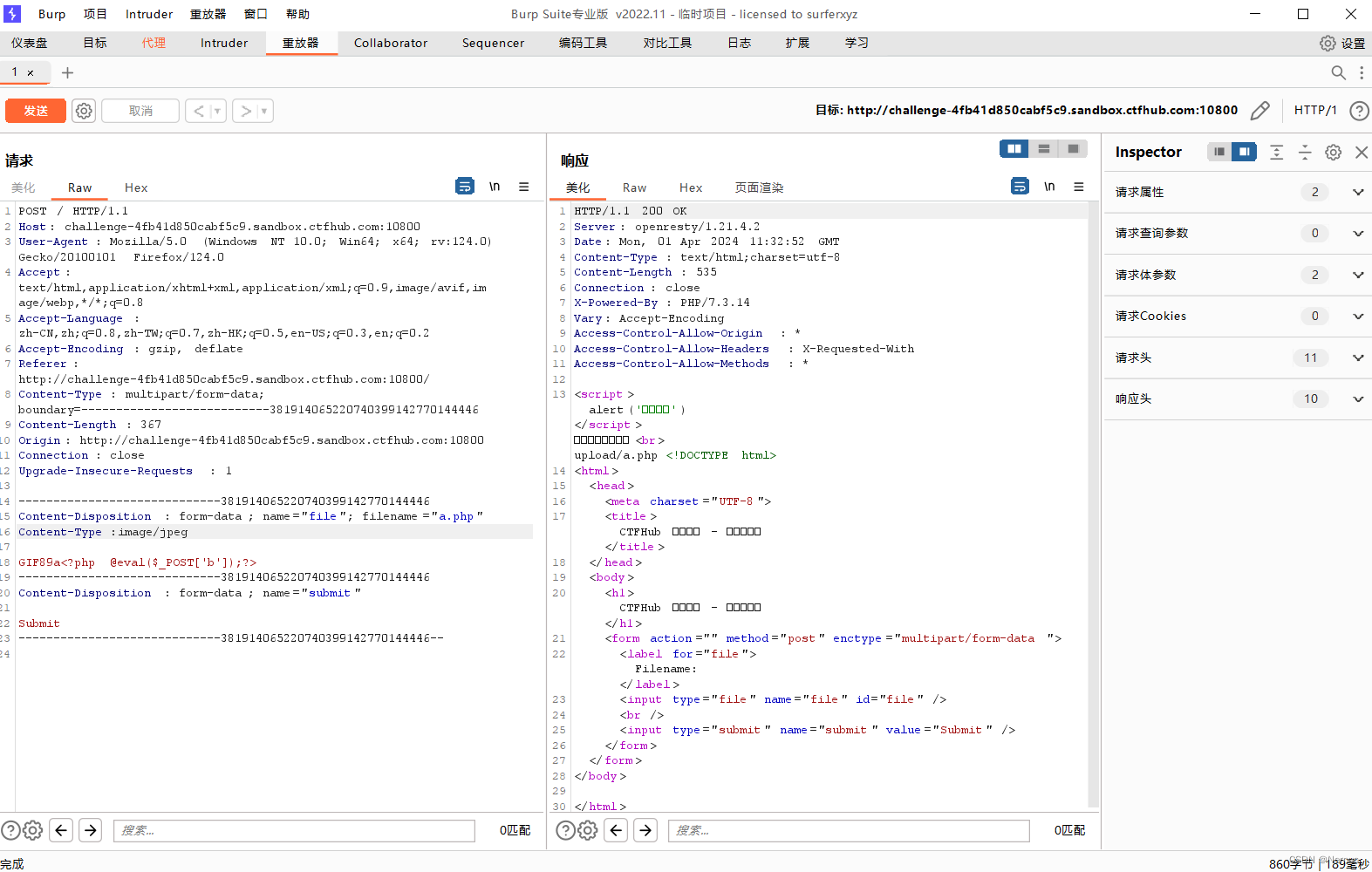1372x872 pixels.
Task: Open response 页面渲染 render tab
Action: [759, 187]
